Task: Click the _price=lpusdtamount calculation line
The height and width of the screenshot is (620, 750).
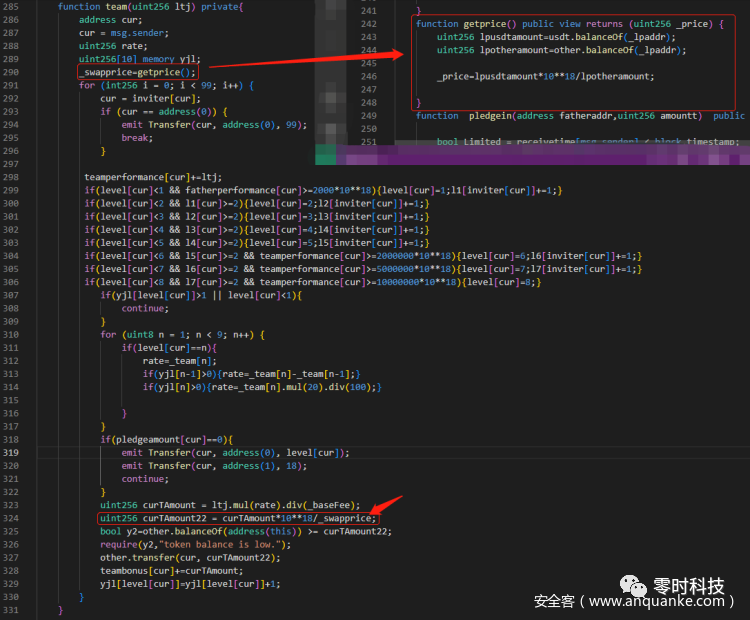Action: (546, 76)
